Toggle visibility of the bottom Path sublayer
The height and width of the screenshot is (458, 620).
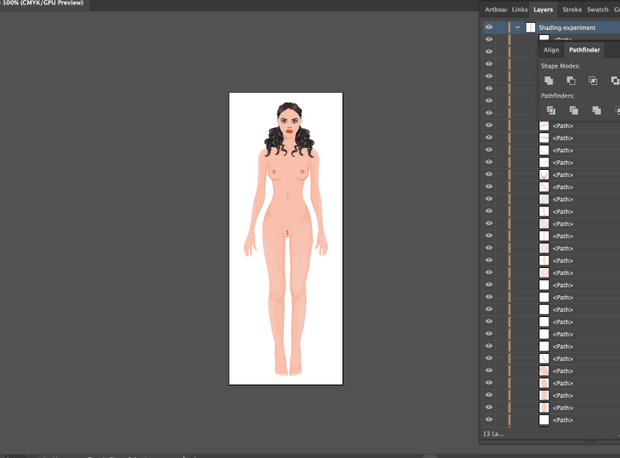489,420
